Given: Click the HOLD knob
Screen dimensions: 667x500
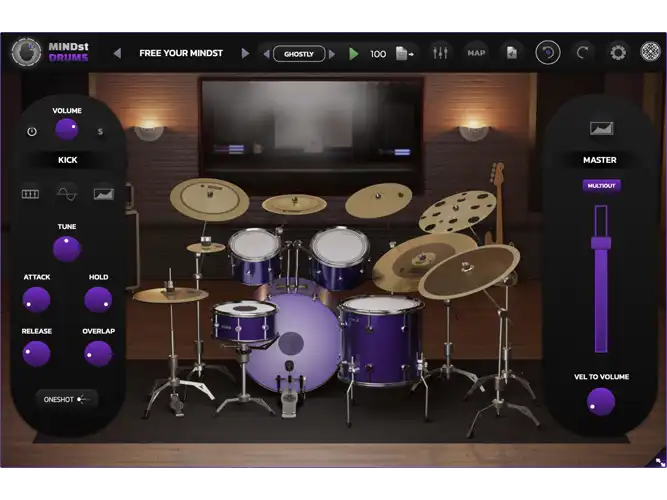Looking at the screenshot, I should (x=98, y=300).
